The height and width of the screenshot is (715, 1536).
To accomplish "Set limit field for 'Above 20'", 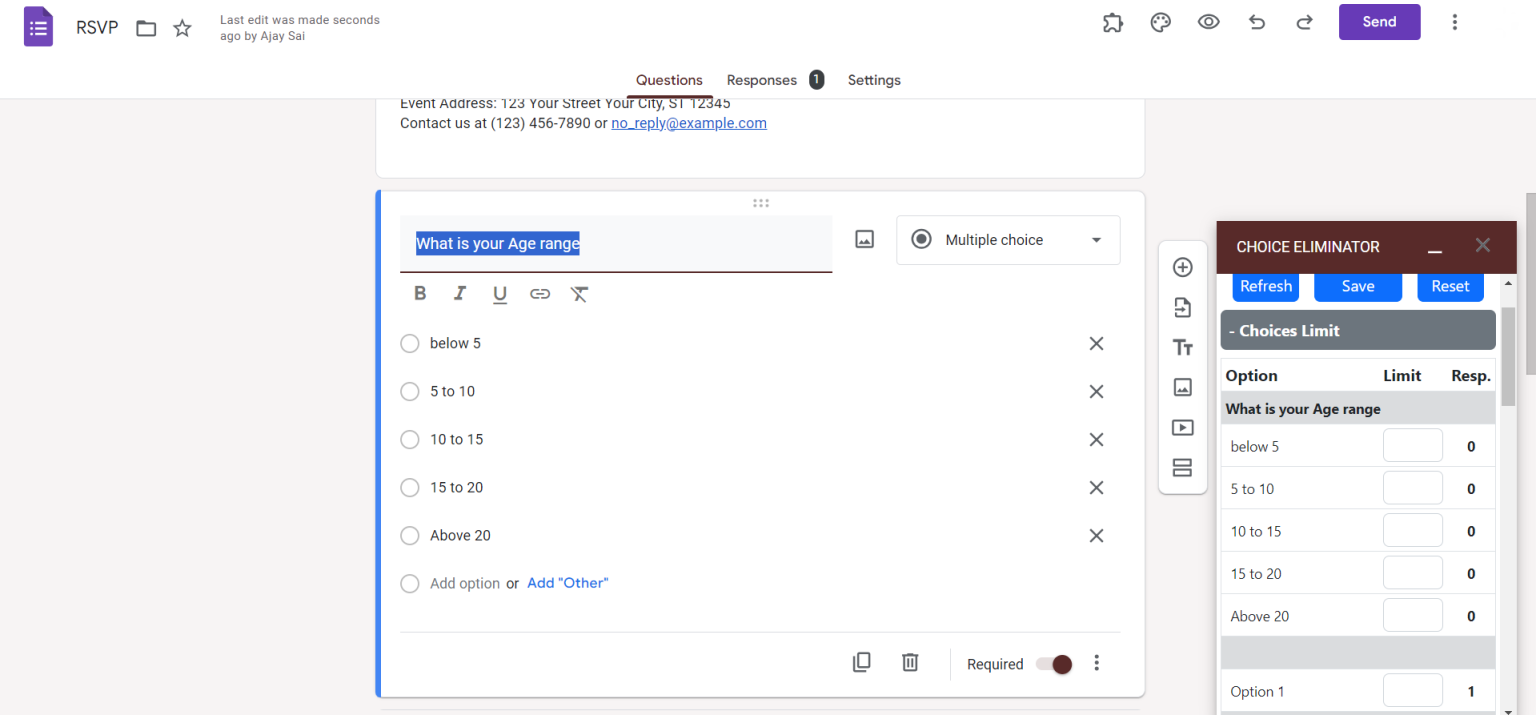I will [1412, 615].
